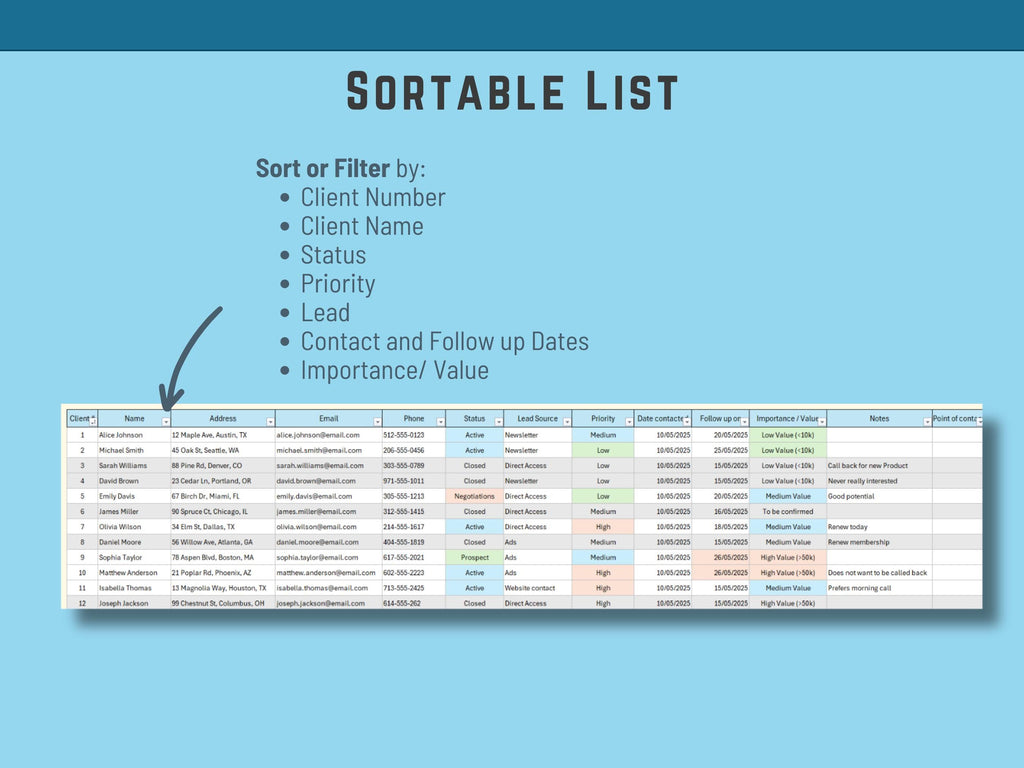
Task: Open the Name column filter arrow
Action: coord(165,422)
